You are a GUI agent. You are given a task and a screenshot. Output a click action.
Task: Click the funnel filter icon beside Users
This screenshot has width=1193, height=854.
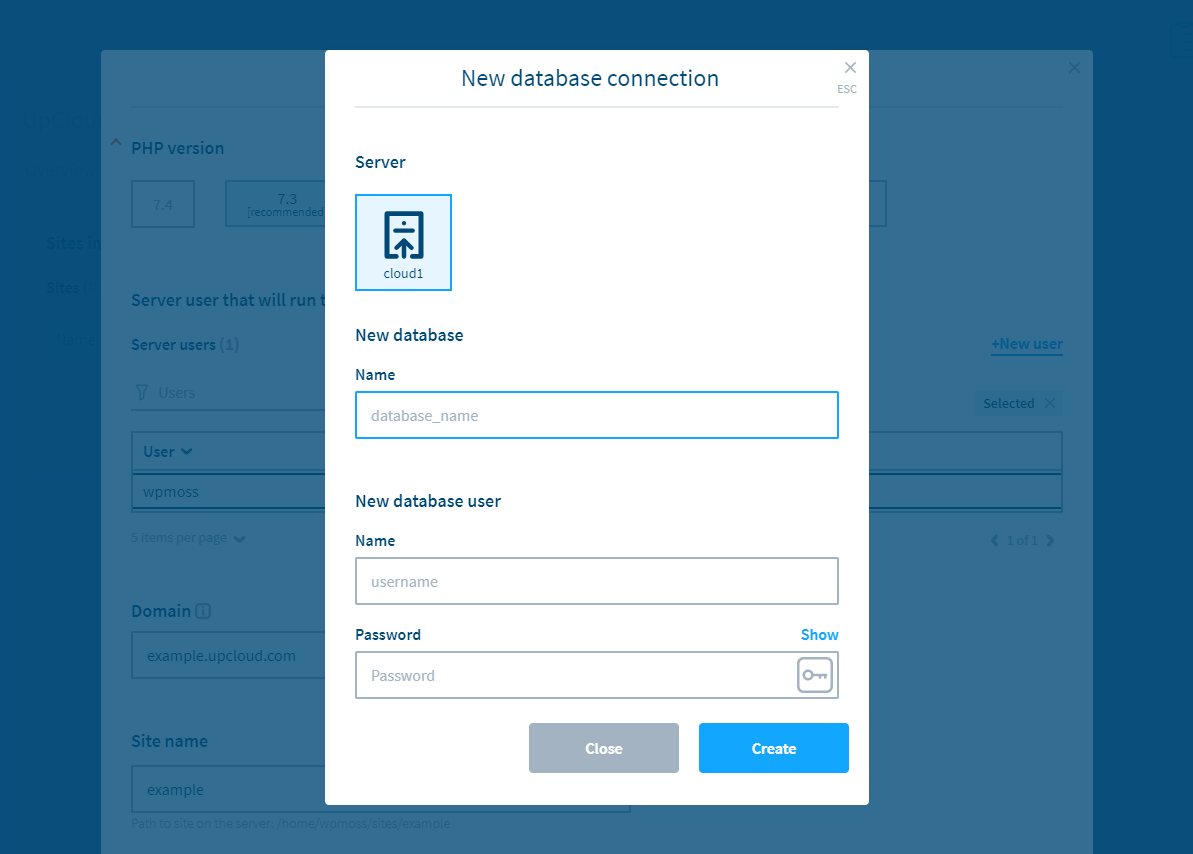coord(142,393)
